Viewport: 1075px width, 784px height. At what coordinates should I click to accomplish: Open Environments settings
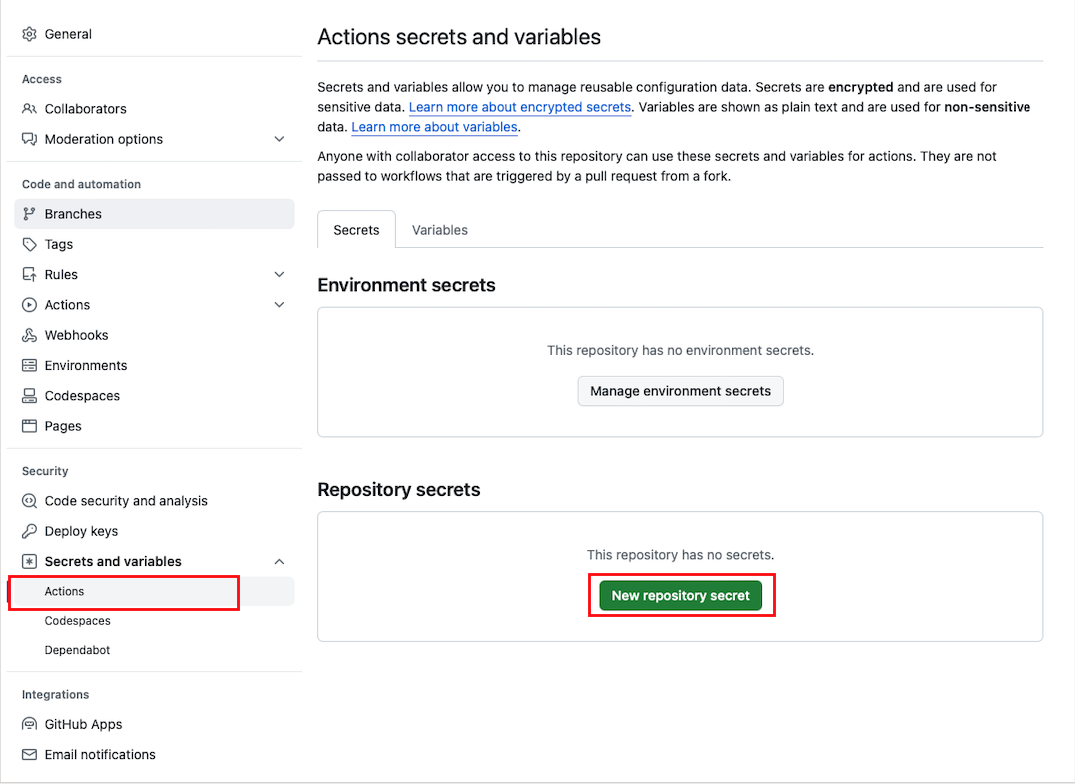click(154, 365)
